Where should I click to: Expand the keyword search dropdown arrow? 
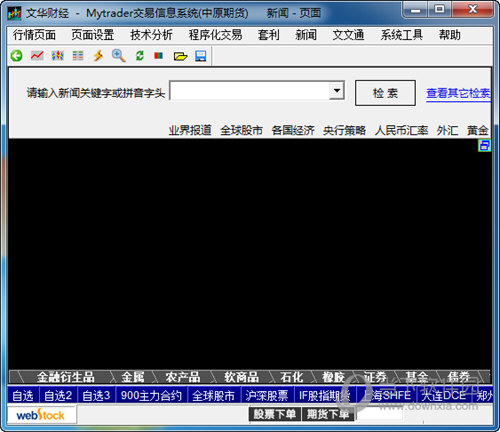[x=337, y=90]
